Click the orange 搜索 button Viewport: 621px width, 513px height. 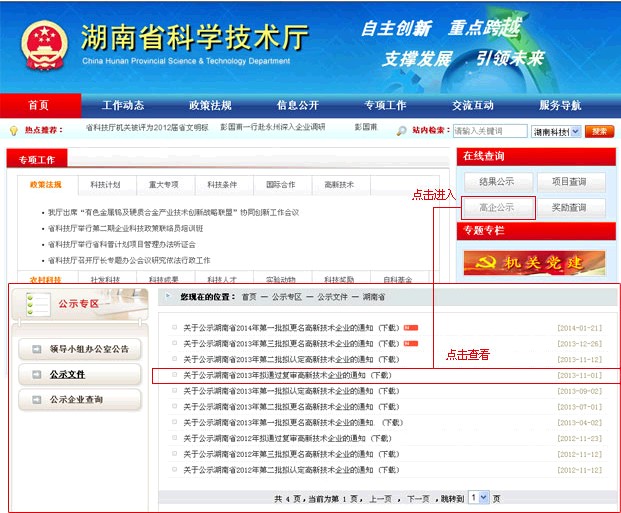pyautogui.click(x=599, y=131)
